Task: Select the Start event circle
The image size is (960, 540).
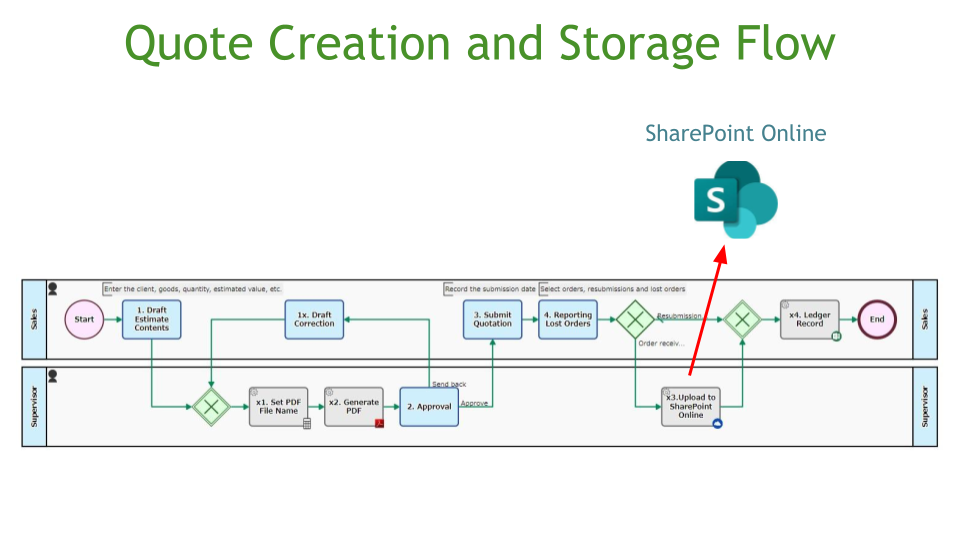Action: (84, 319)
